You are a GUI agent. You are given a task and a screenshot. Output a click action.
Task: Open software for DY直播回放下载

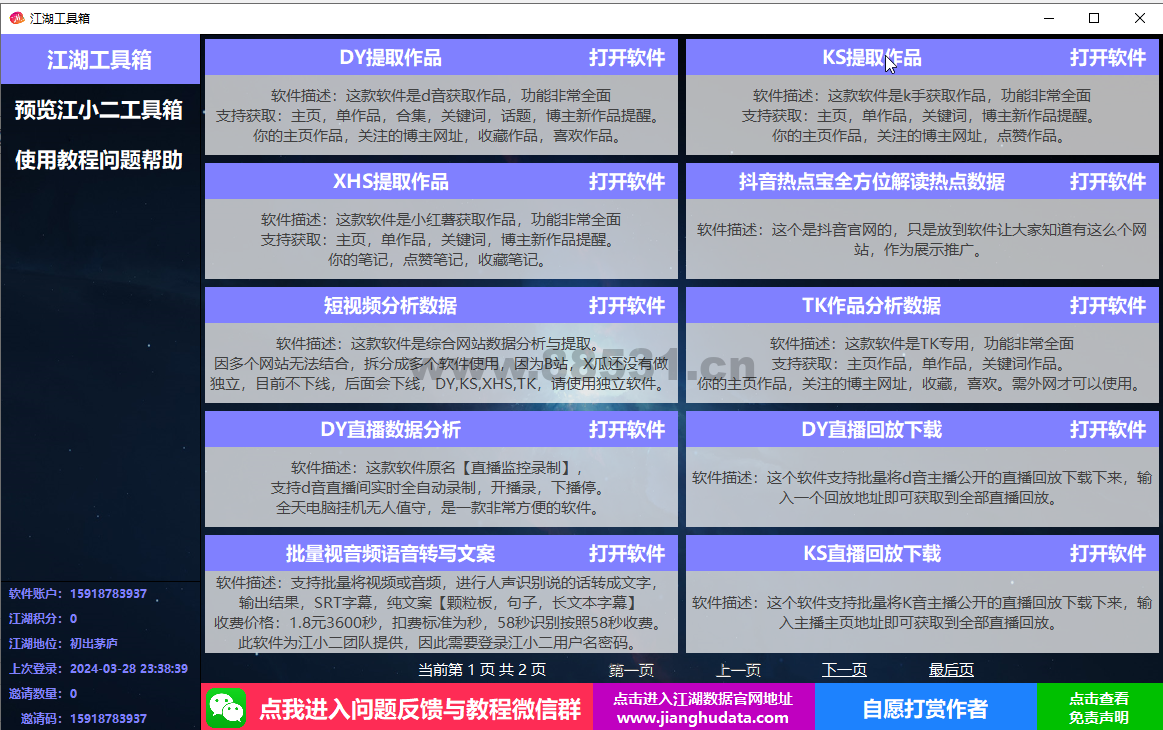coord(1107,430)
